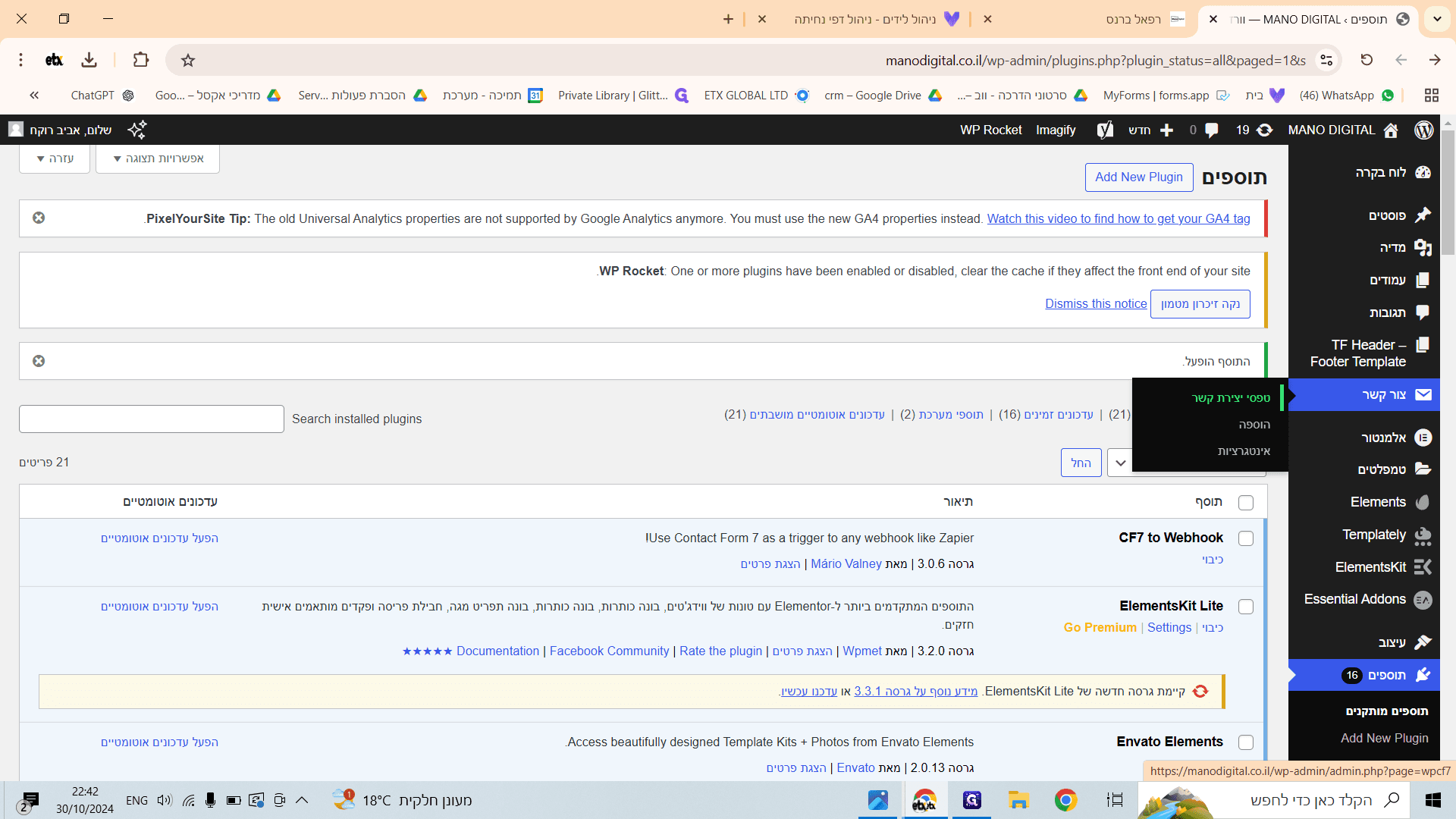
Task: Check the Envato Elements plugin checkbox
Action: tap(1245, 742)
